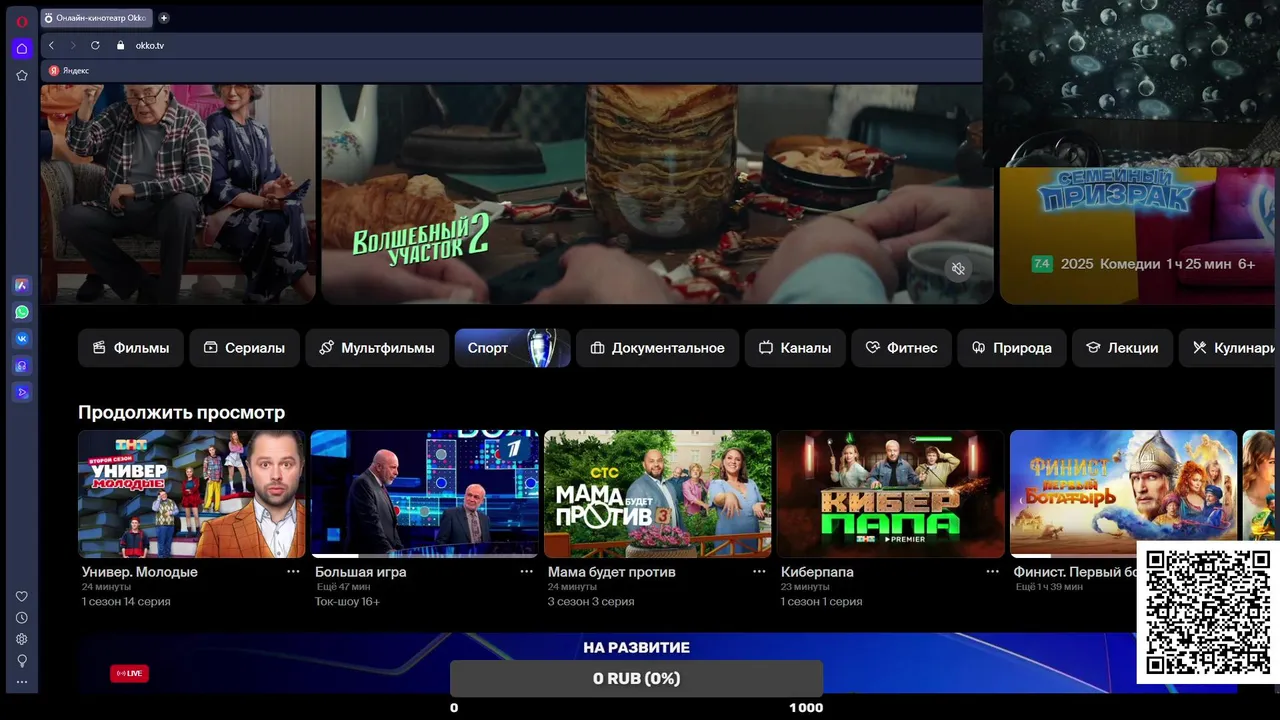Open the Спорт category
1280x720 pixels.
(x=512, y=348)
